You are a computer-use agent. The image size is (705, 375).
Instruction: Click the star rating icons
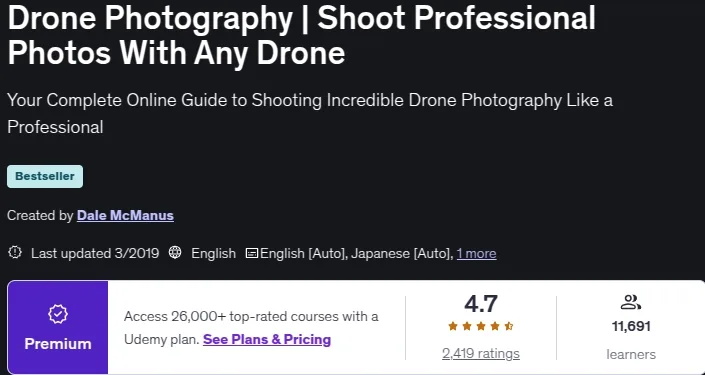481,326
